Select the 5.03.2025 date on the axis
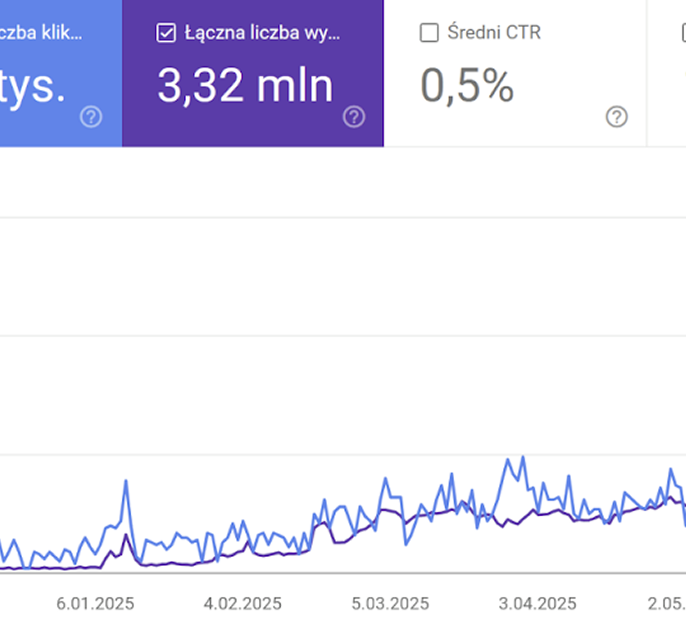The height and width of the screenshot is (629, 686). 390,603
